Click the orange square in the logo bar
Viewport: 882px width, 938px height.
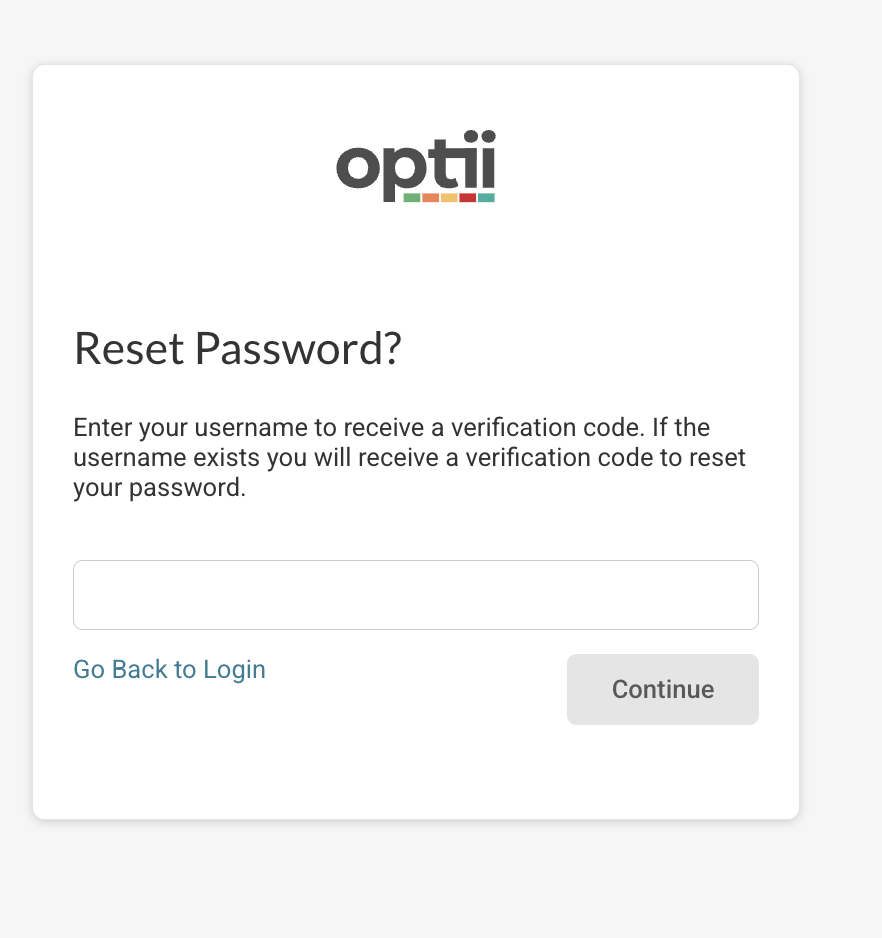tap(430, 198)
